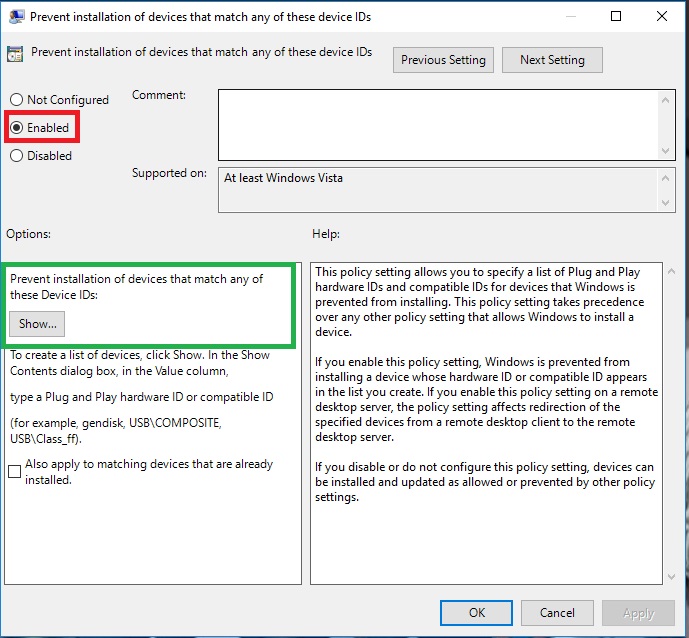Click the 'Help:' label

click(x=326, y=234)
